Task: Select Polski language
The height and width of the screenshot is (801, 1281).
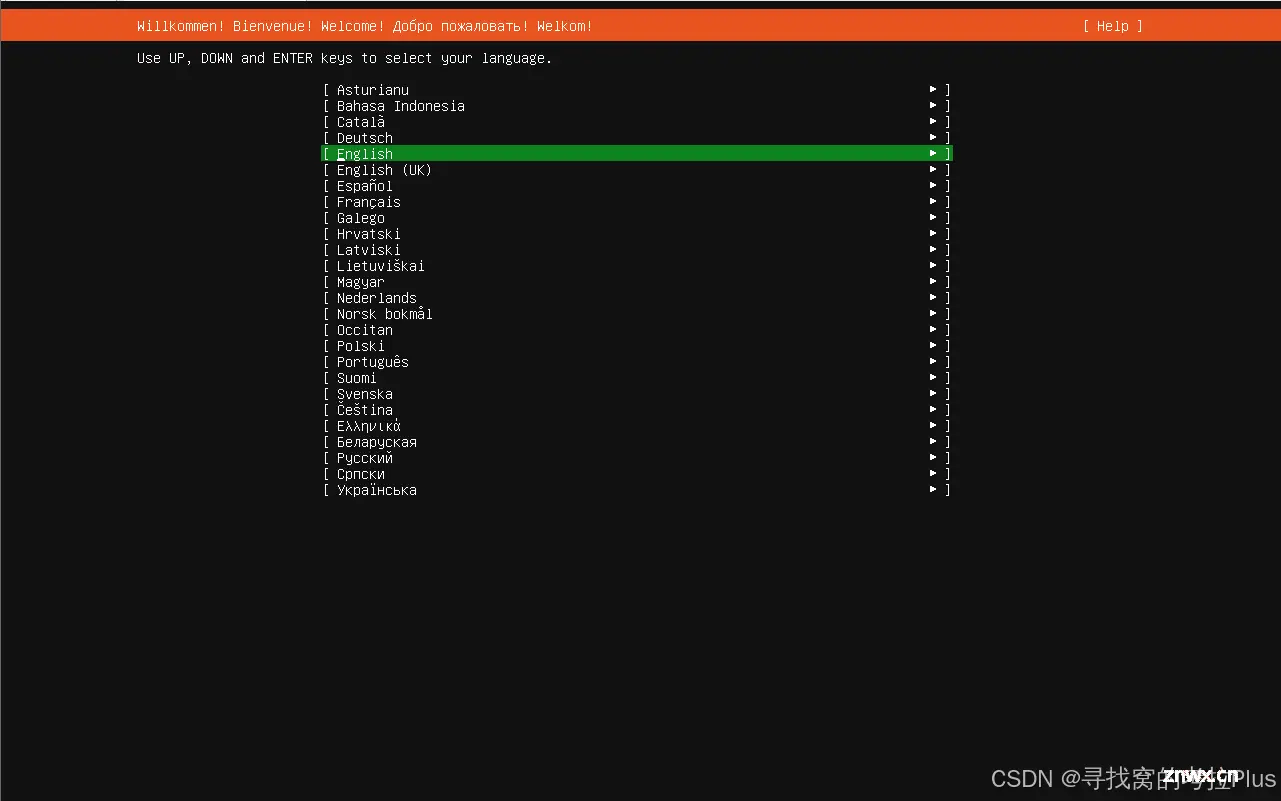Action: pos(637,346)
